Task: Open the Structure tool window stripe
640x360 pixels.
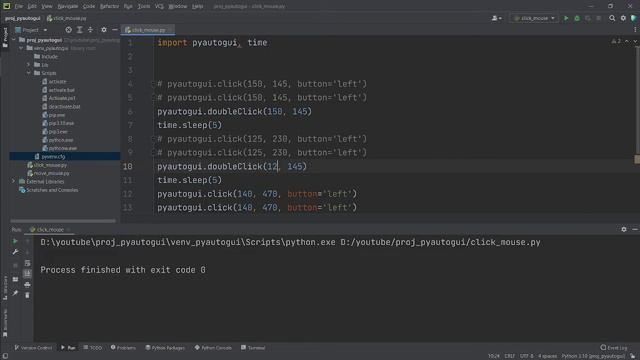Action: coord(5,288)
